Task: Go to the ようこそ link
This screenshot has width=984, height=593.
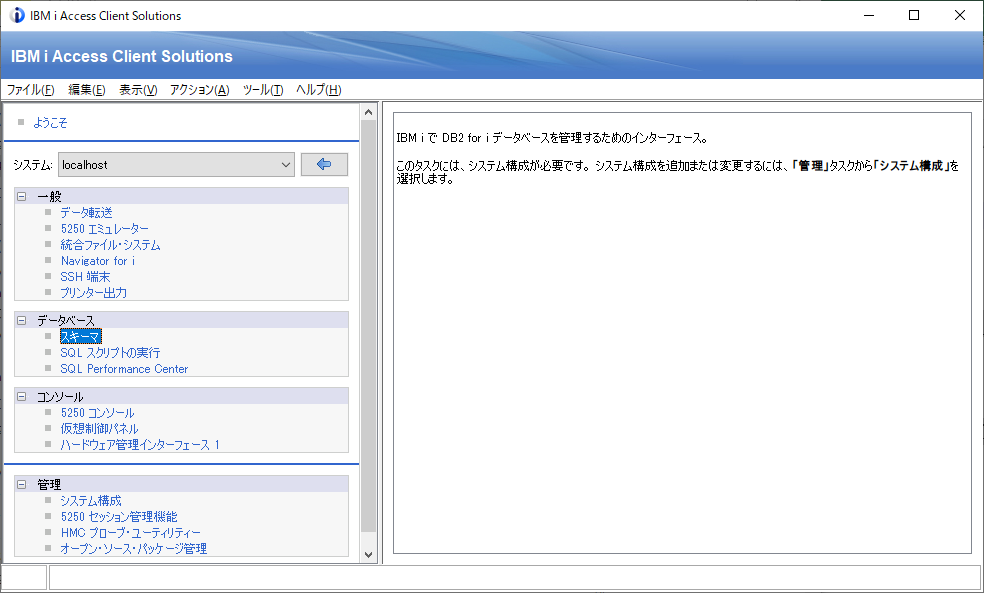Action: [50, 122]
